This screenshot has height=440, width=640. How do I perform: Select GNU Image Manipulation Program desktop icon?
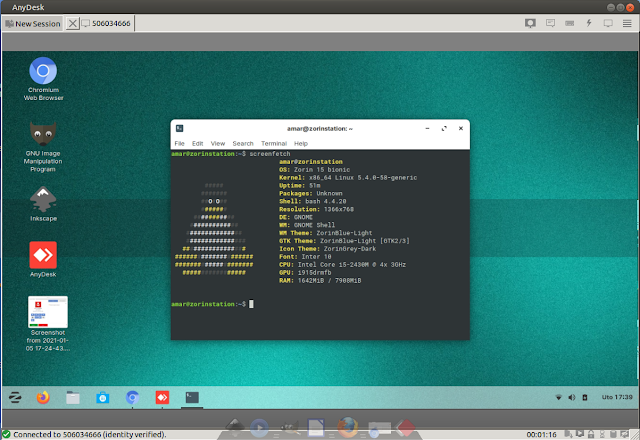click(x=43, y=147)
